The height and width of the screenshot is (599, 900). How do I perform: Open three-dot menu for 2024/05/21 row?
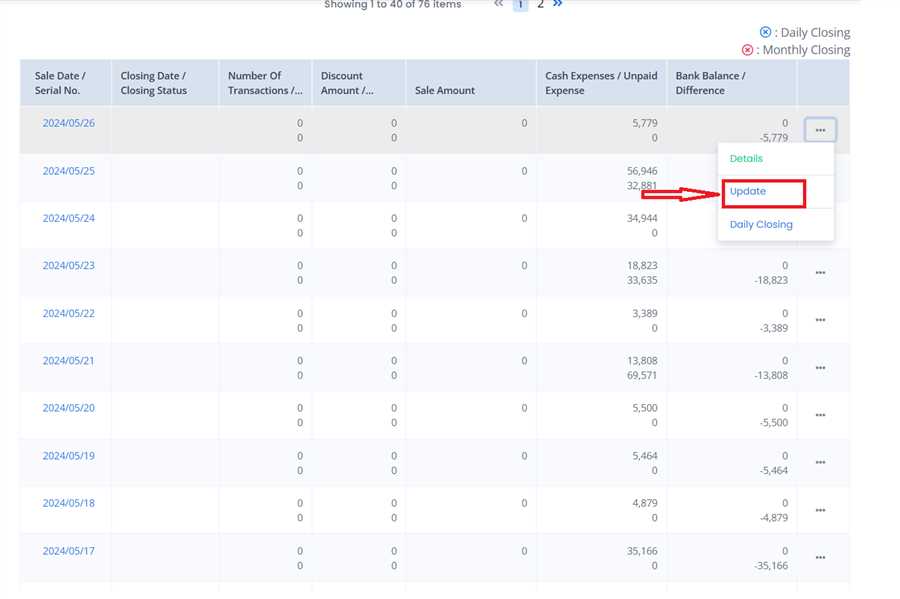click(820, 367)
